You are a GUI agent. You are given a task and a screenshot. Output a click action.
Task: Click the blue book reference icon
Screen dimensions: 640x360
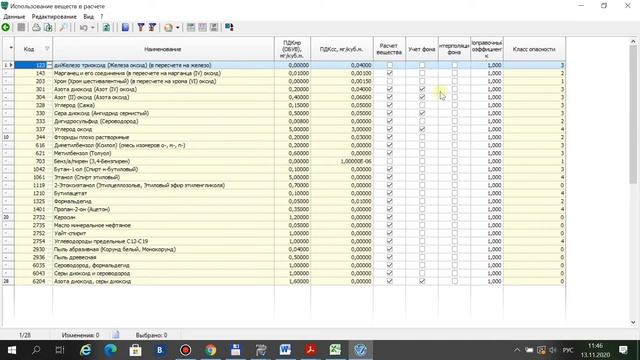(125, 27)
